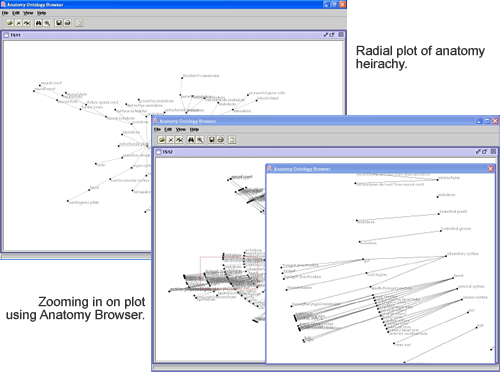Screen dimensions: 500x375
Task: Open File menu in front window
Action: [157, 129]
